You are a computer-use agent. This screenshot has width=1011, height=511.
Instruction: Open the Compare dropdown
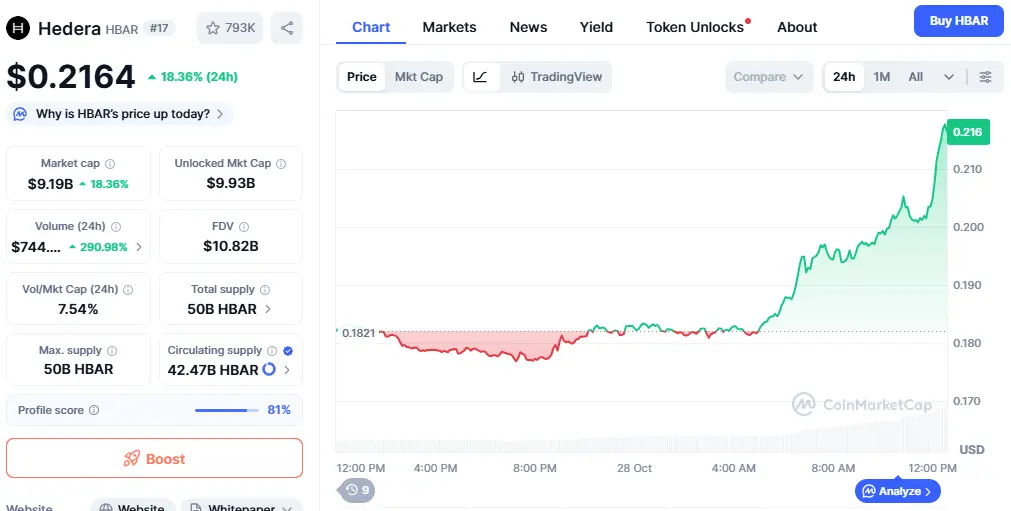tap(768, 77)
